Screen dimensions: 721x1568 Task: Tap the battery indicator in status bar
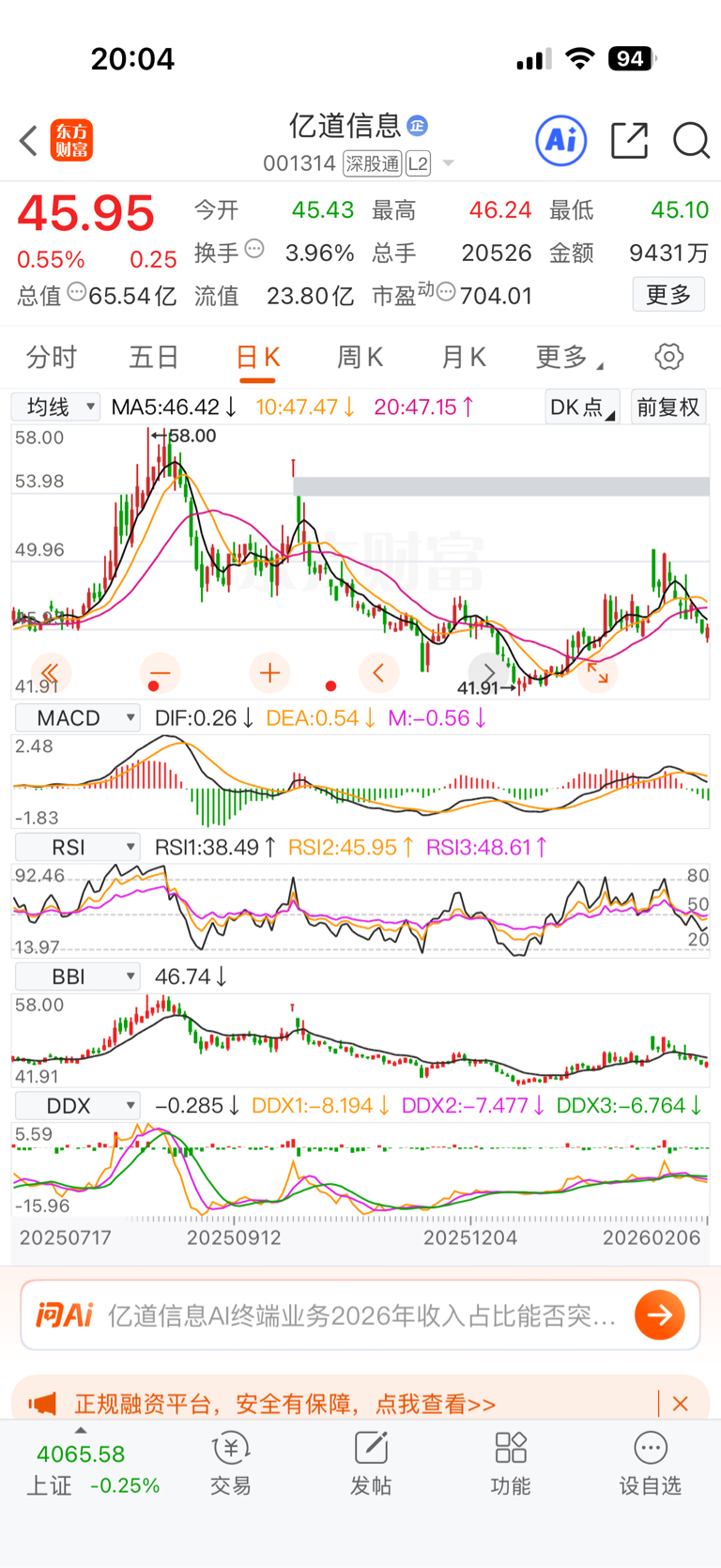pyautogui.click(x=632, y=59)
